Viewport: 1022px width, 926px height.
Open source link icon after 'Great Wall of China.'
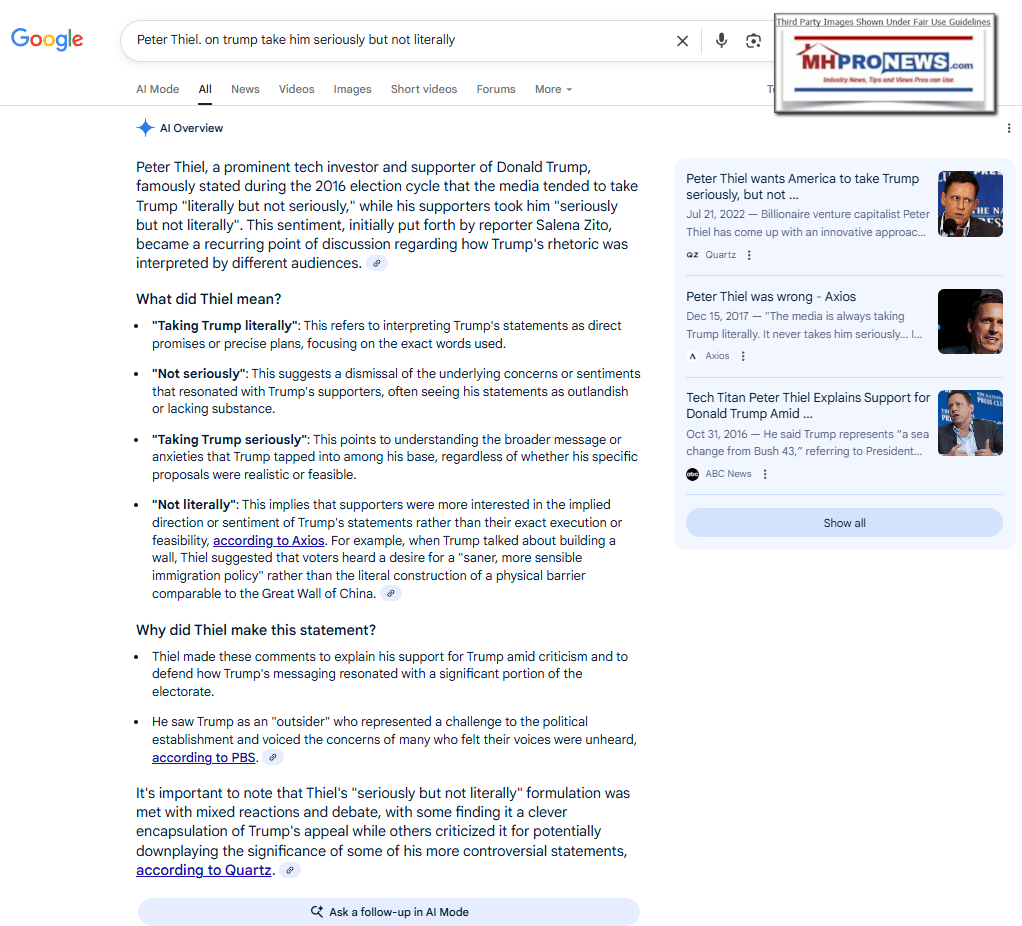tap(390, 594)
